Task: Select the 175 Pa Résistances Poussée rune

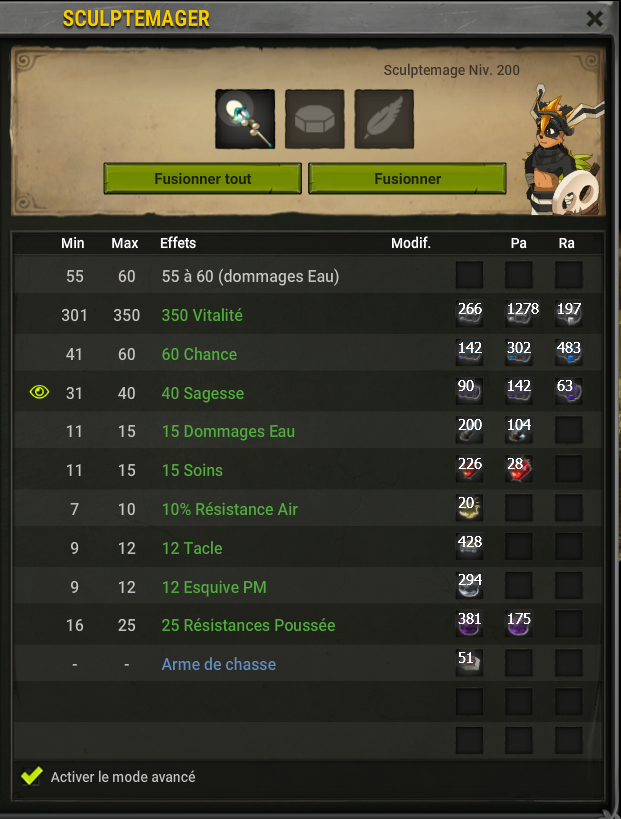Action: pyautogui.click(x=519, y=624)
